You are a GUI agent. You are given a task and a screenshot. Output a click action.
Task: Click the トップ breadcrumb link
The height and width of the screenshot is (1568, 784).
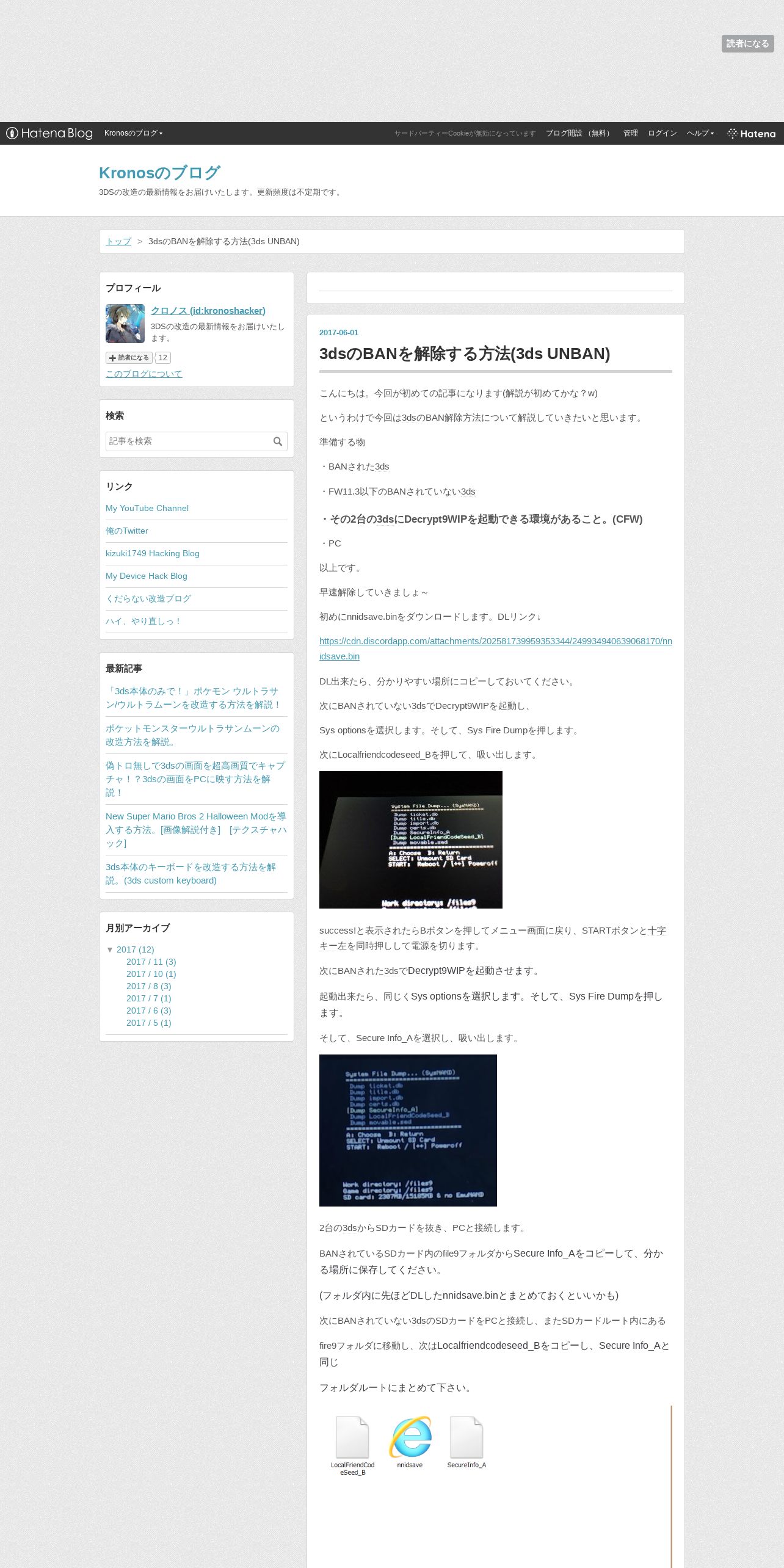[x=118, y=241]
